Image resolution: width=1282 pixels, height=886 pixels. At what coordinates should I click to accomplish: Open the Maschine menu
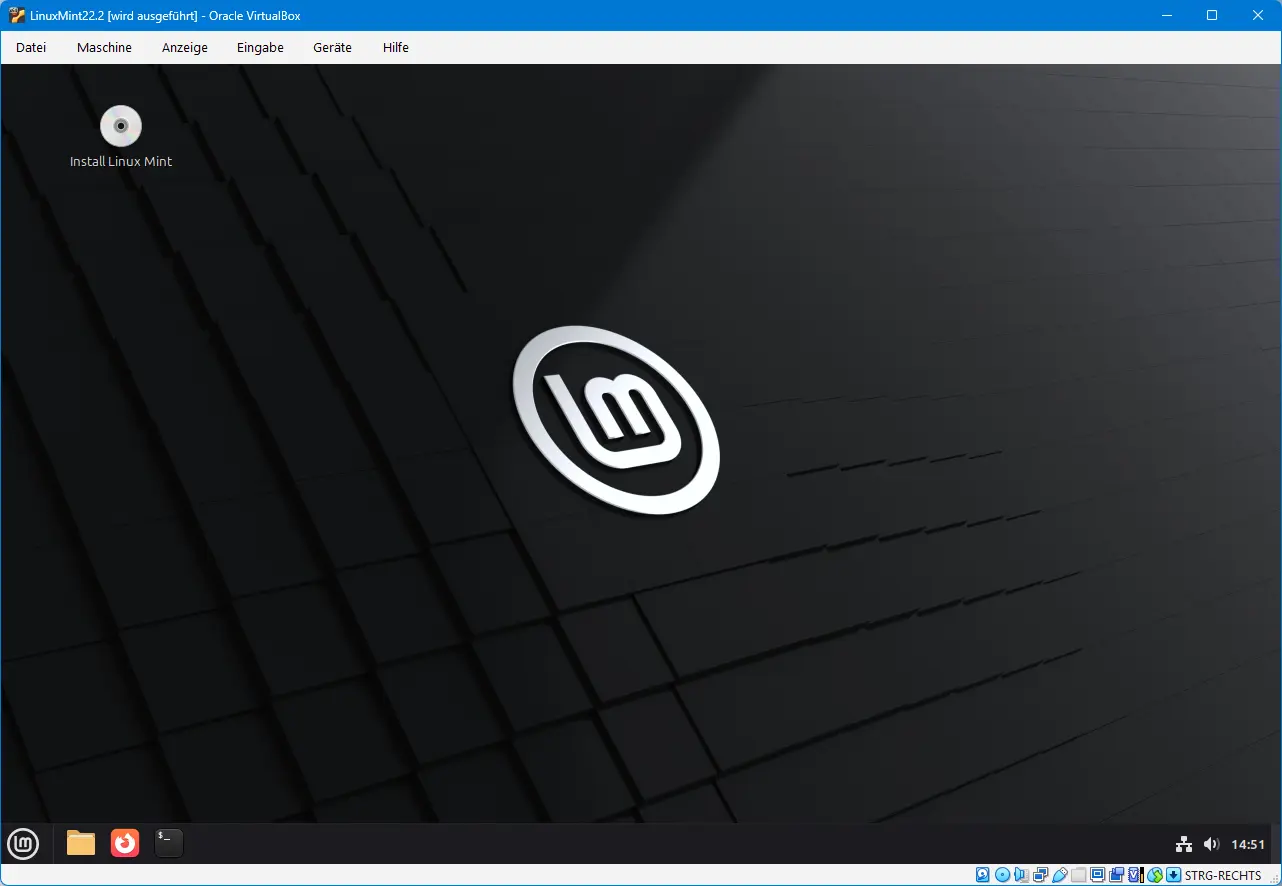pyautogui.click(x=104, y=47)
